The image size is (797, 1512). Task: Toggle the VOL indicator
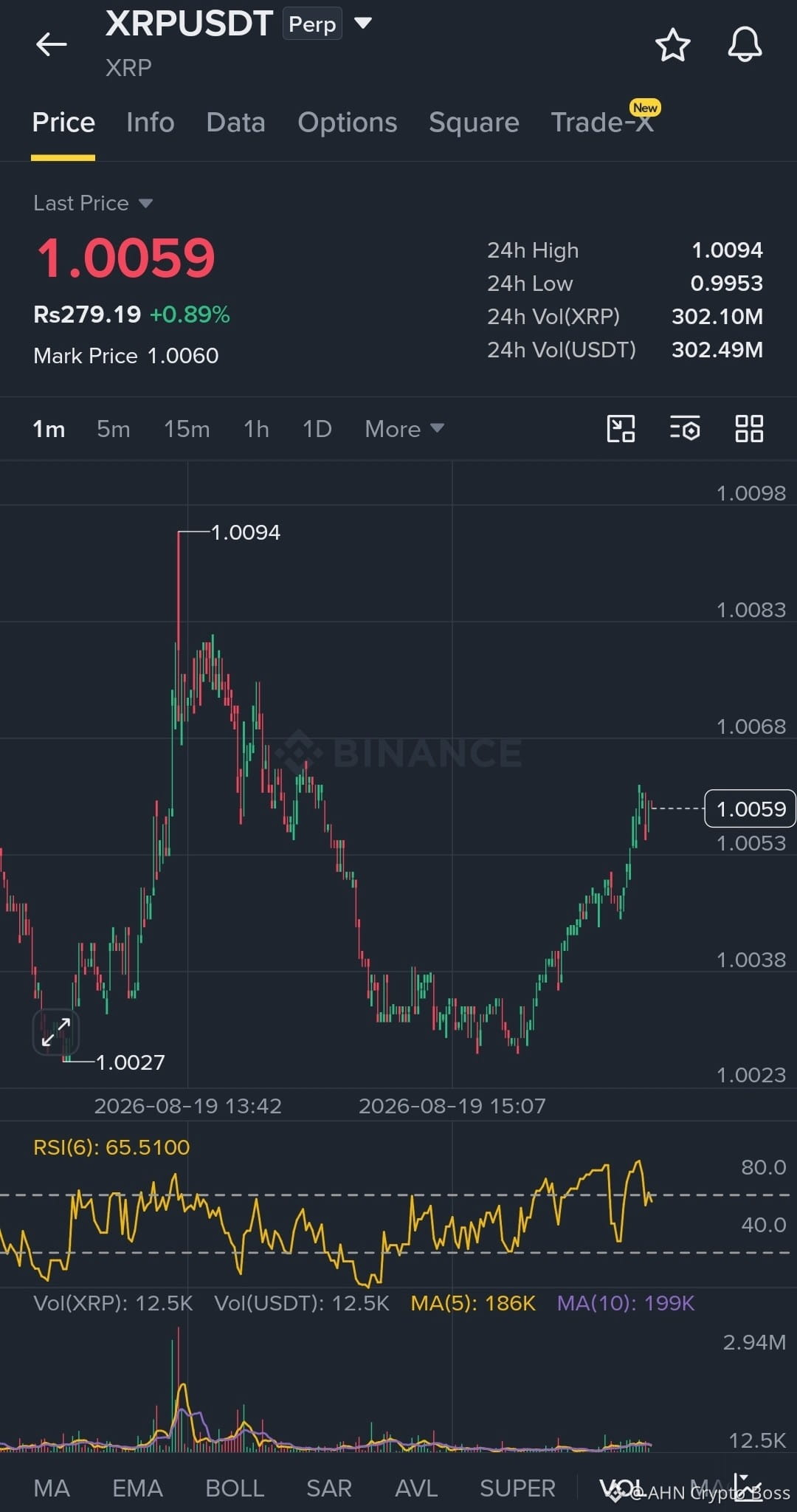point(621,1488)
